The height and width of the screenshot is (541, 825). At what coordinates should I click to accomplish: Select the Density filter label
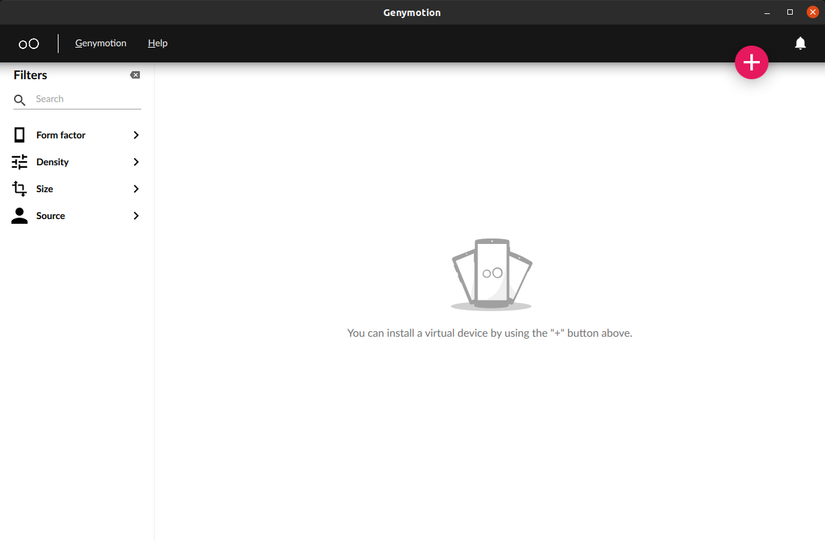click(x=52, y=162)
